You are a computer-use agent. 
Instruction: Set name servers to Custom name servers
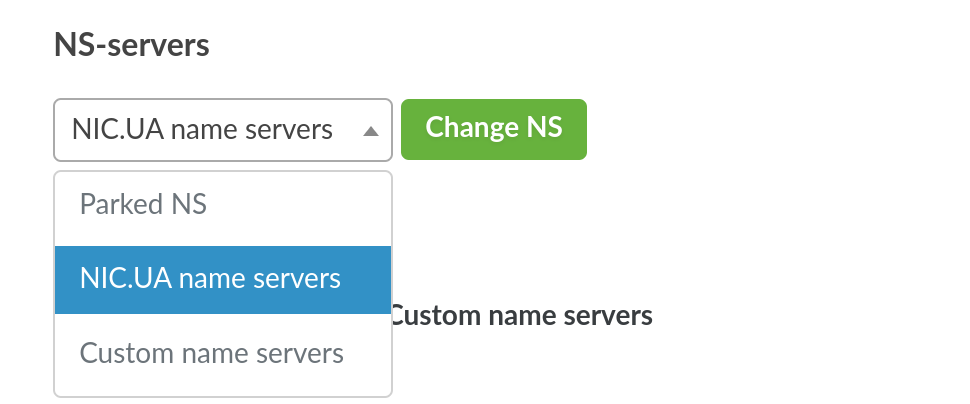point(212,353)
